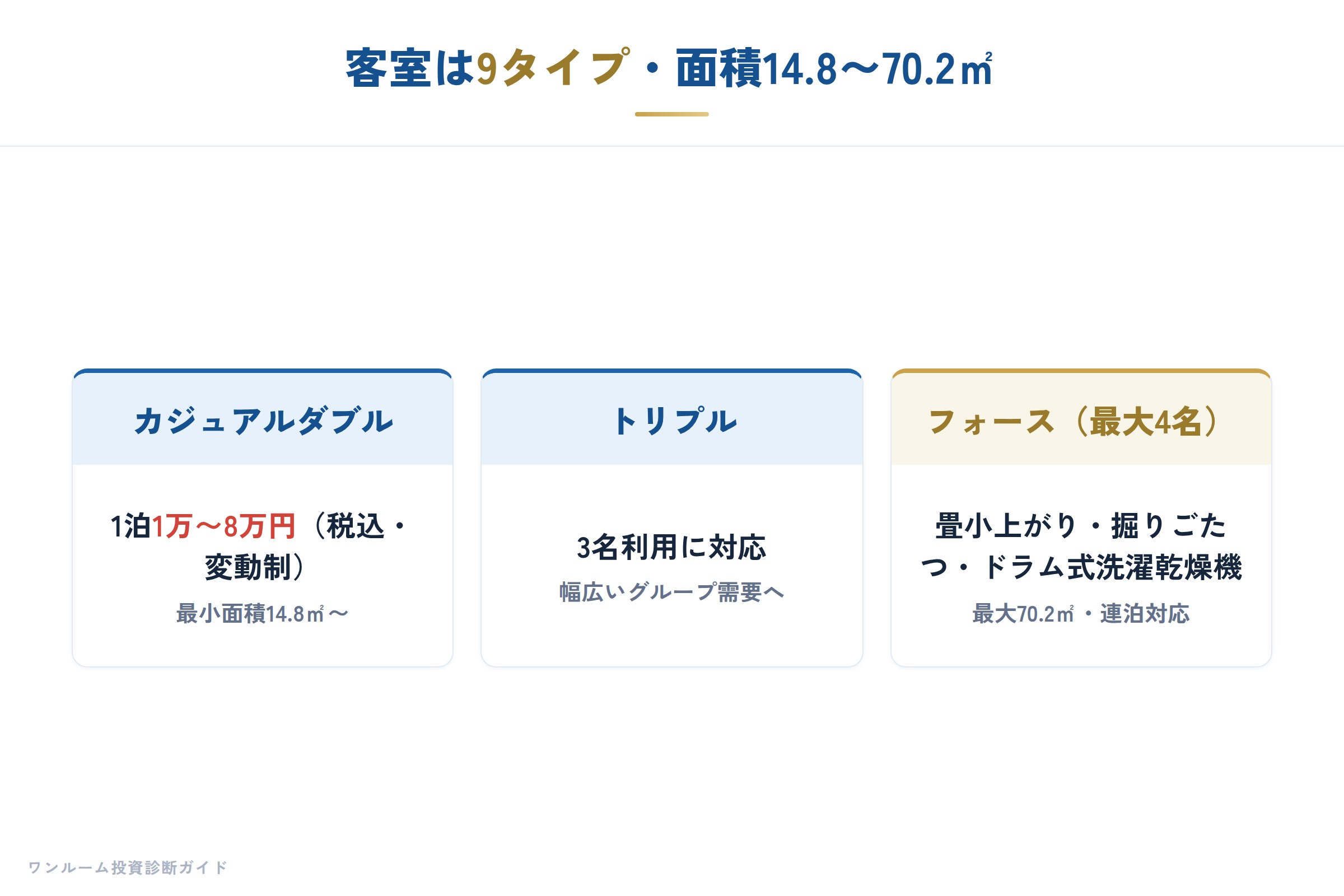1344x896 pixels.
Task: Click the blue top border of the トリプル card
Action: pyautogui.click(x=672, y=371)
